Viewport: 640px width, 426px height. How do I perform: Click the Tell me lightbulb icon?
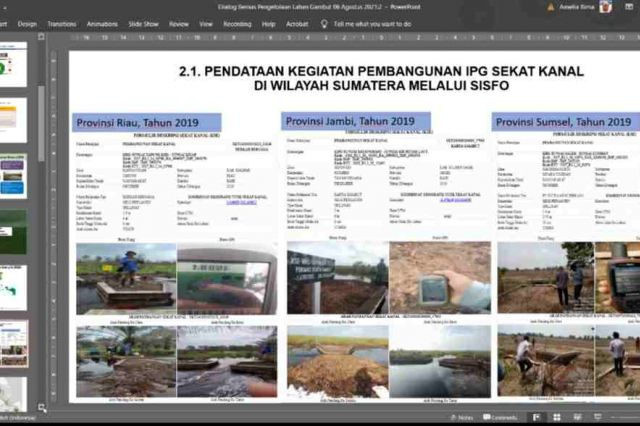[324, 24]
